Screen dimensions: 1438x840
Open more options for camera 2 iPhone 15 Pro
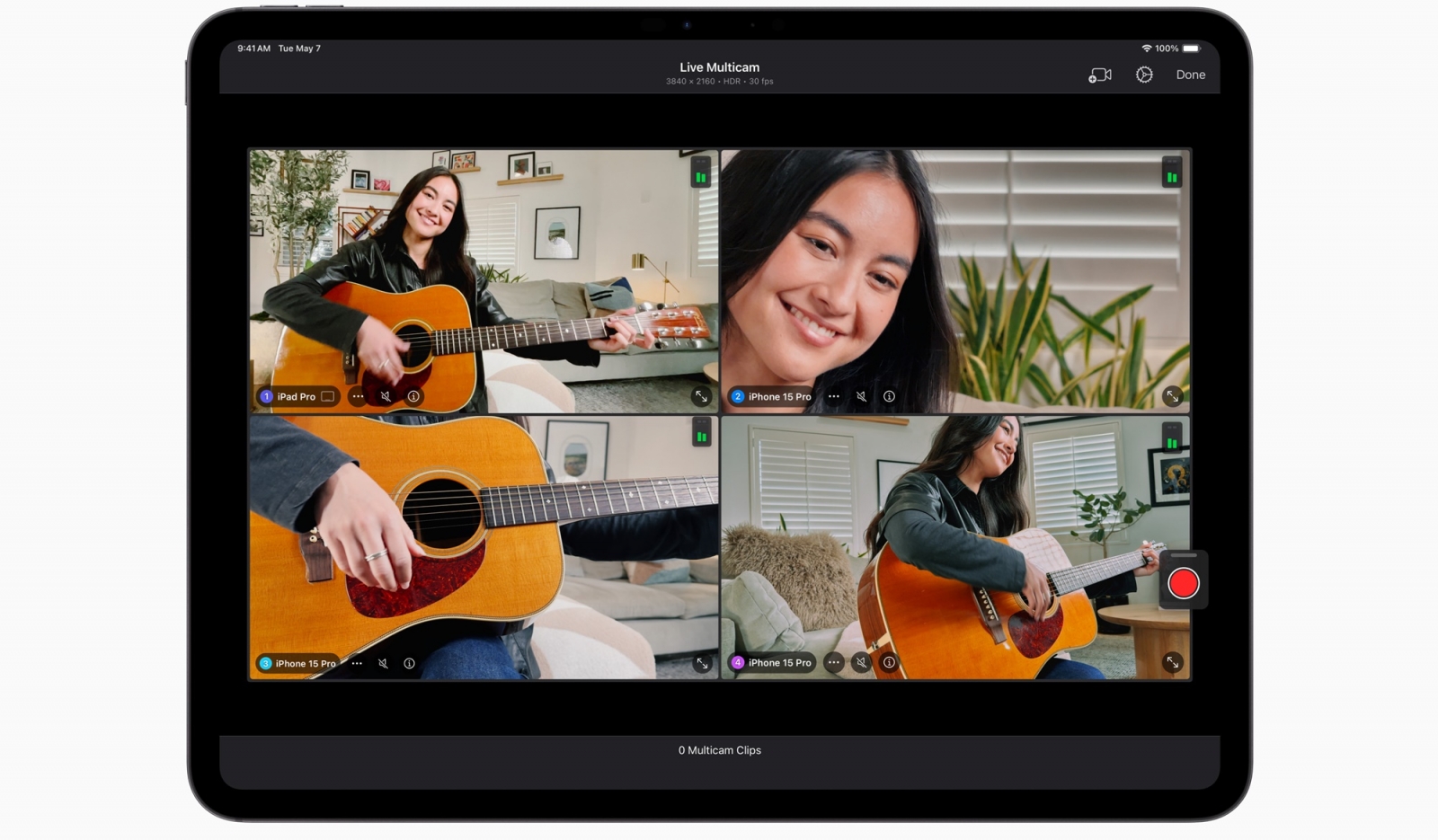pyautogui.click(x=834, y=396)
